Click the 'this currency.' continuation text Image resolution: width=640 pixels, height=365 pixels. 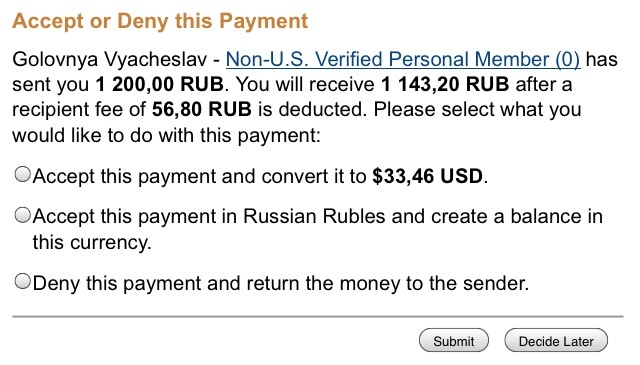92,243
